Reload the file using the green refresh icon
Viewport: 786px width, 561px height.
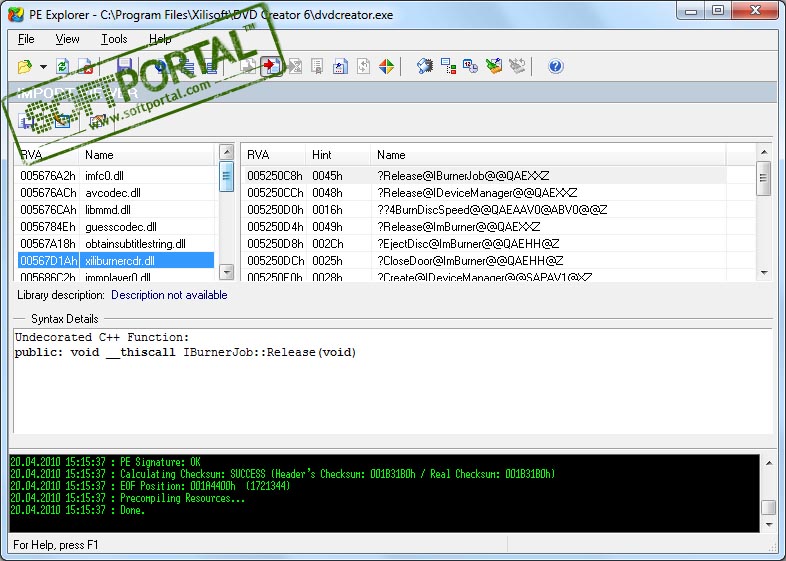tap(63, 66)
